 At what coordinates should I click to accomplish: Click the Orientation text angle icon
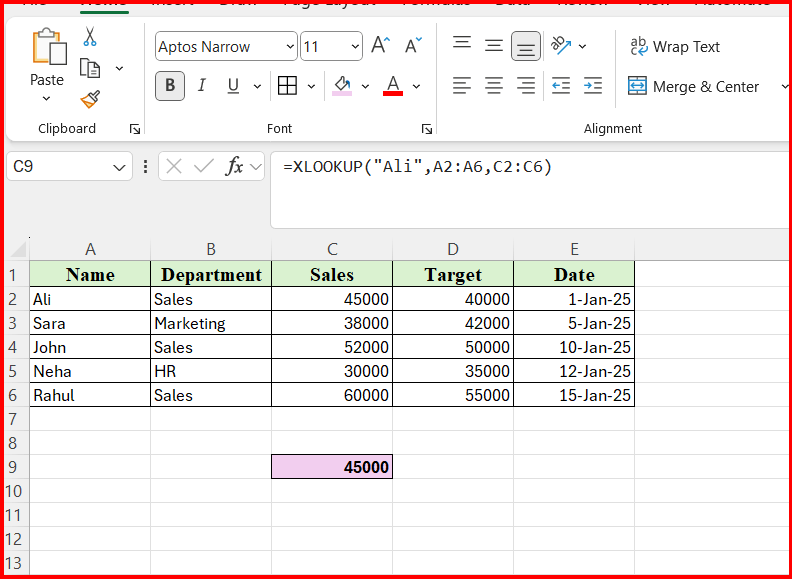[x=561, y=46]
